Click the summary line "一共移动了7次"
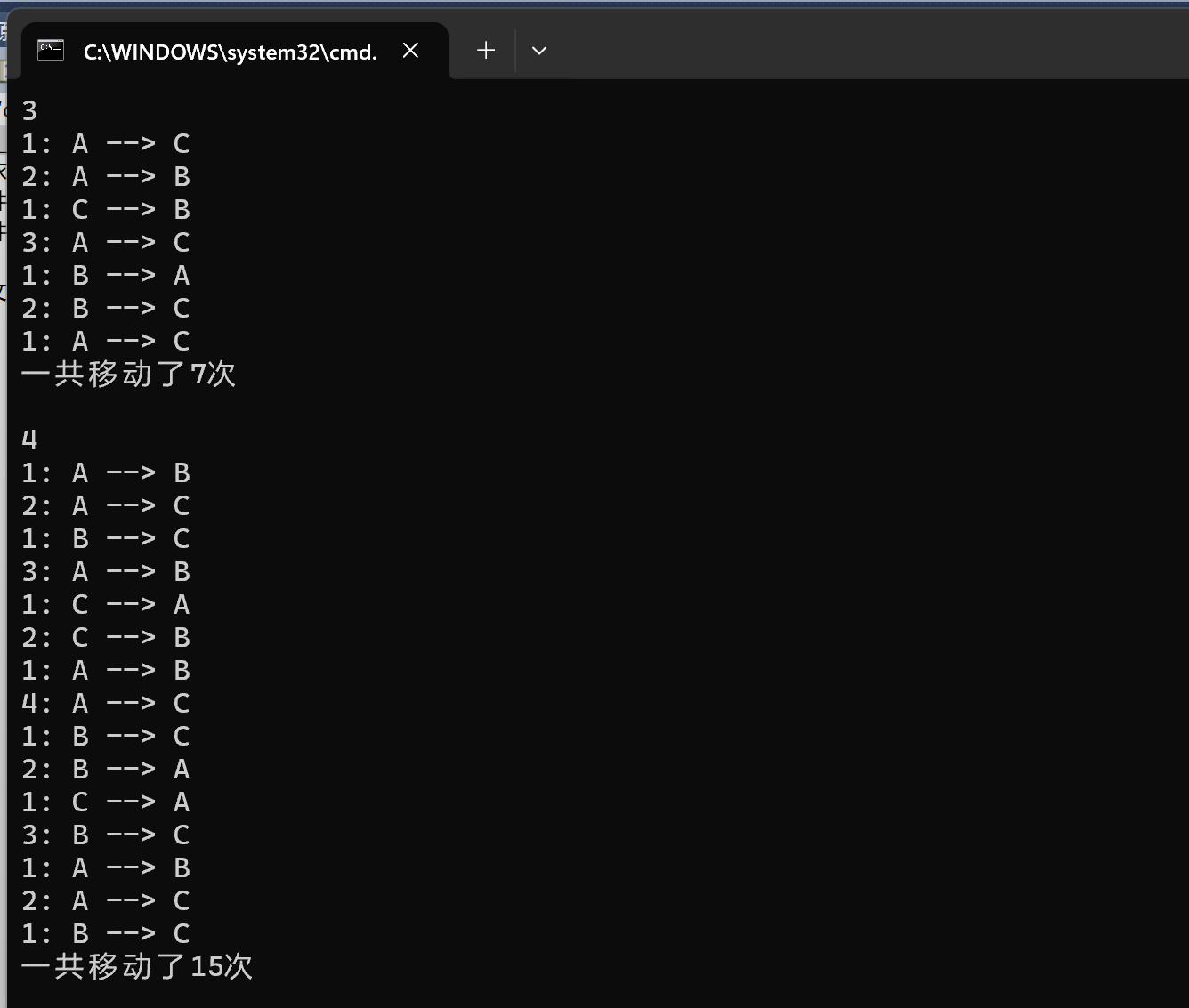 click(128, 375)
